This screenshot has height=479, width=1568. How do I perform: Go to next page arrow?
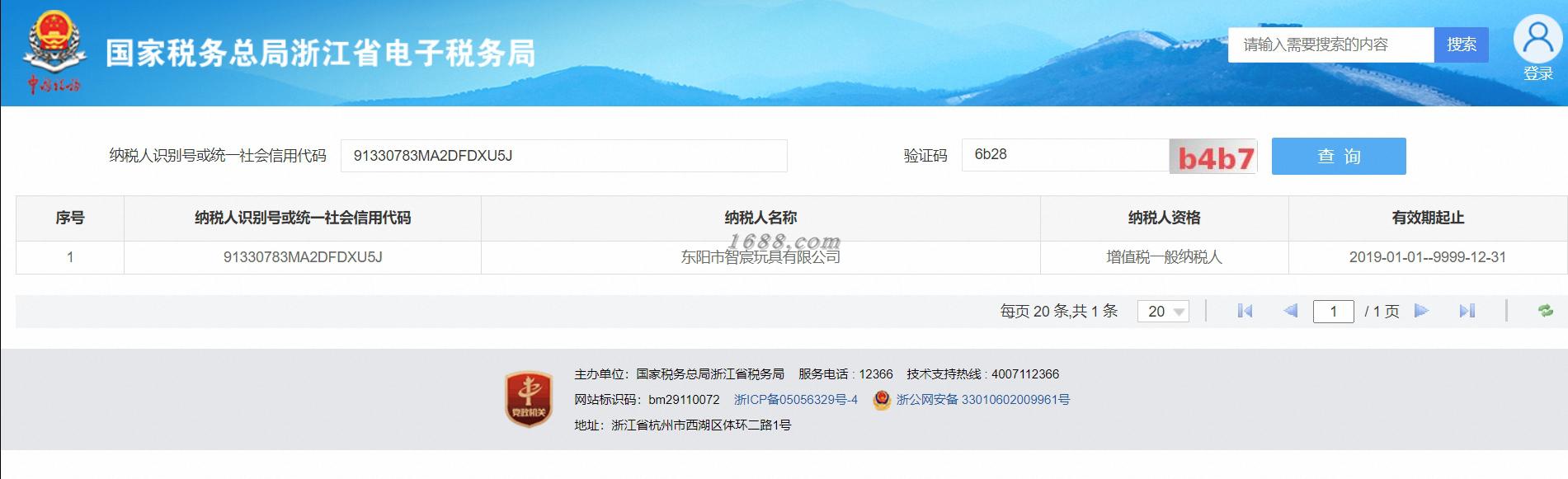click(1421, 311)
